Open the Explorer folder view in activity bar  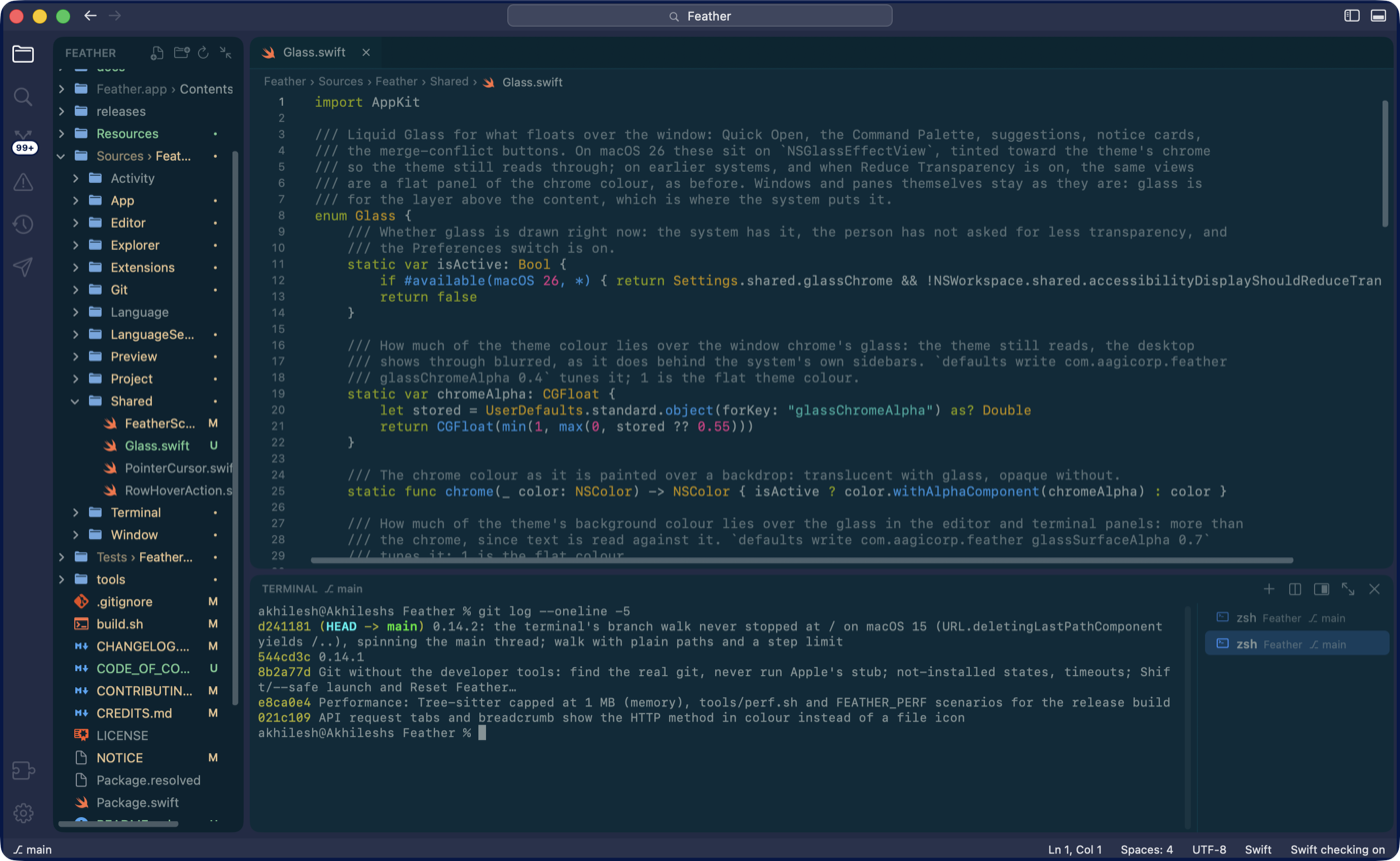click(23, 54)
